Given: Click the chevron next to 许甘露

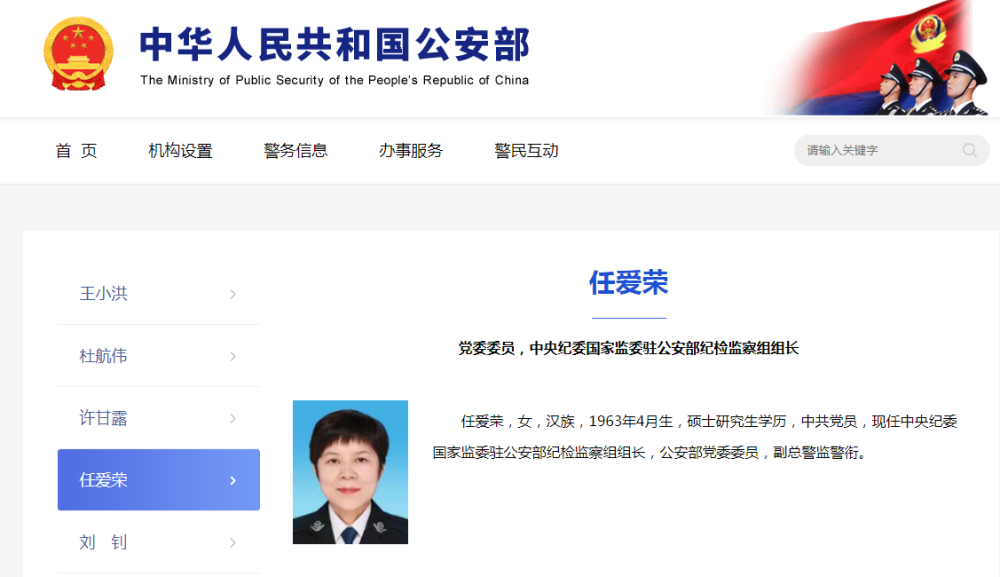Looking at the screenshot, I should [233, 418].
